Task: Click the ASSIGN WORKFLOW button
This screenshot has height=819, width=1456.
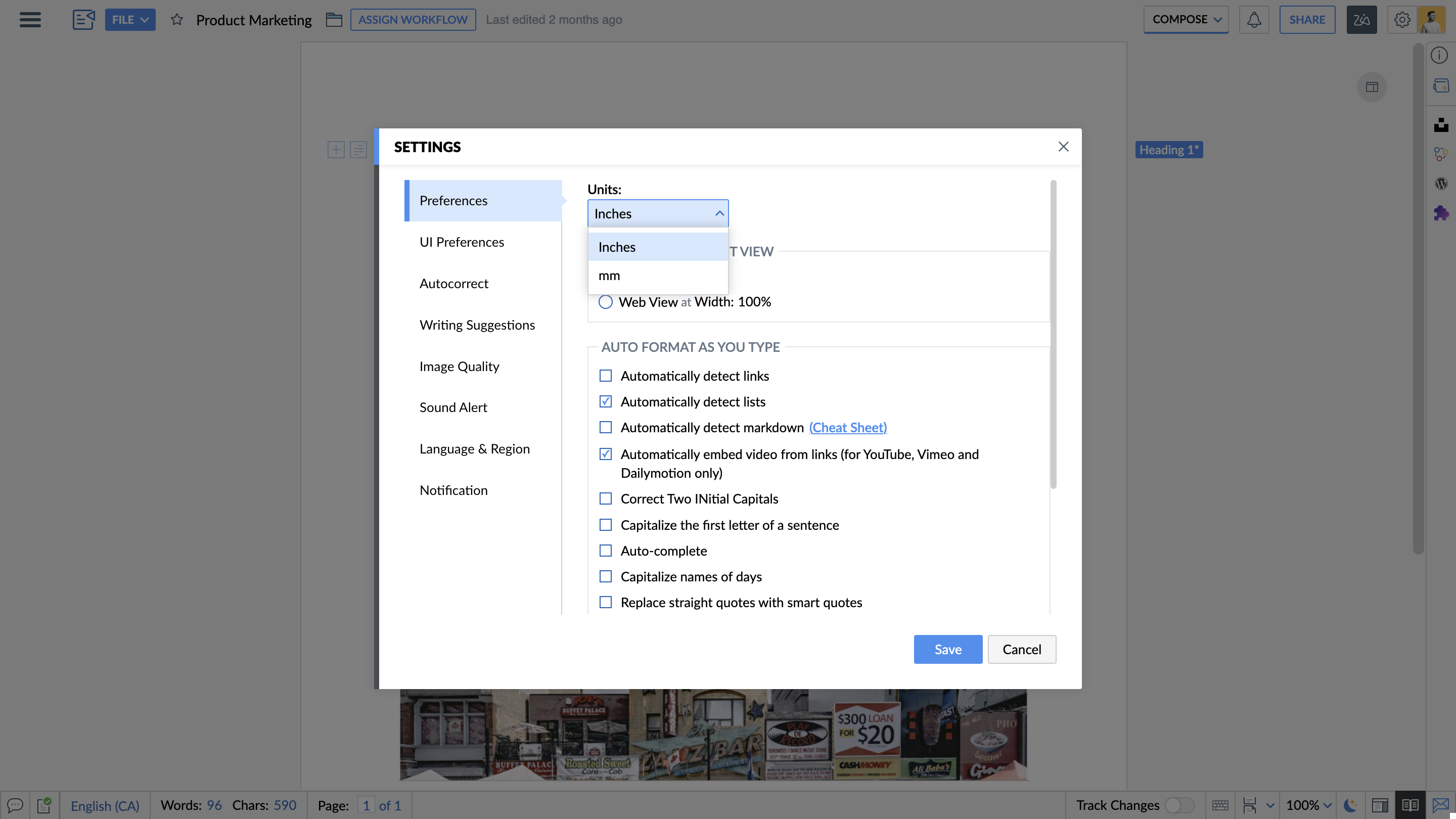Action: pos(413,20)
